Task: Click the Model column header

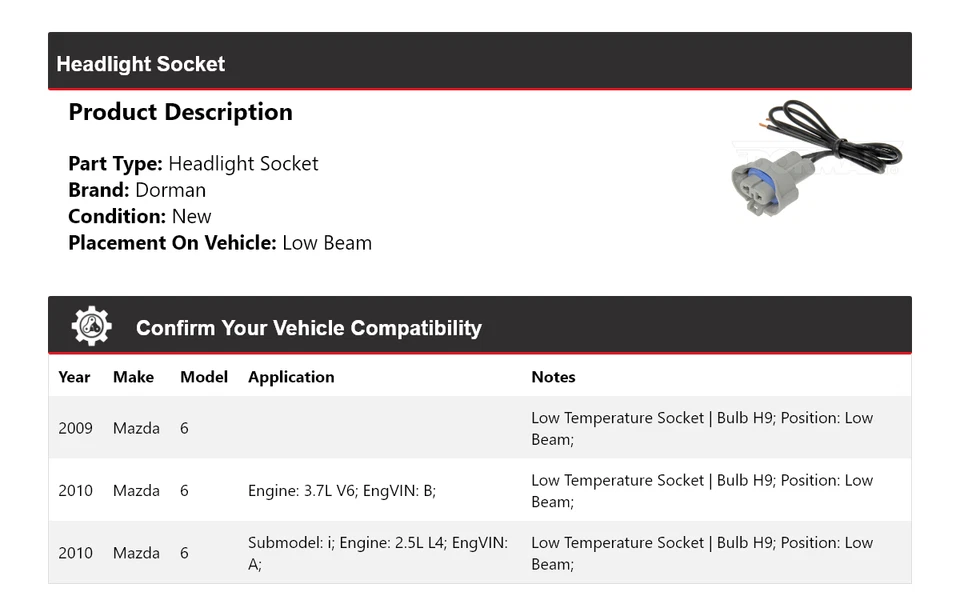Action: [x=204, y=377]
